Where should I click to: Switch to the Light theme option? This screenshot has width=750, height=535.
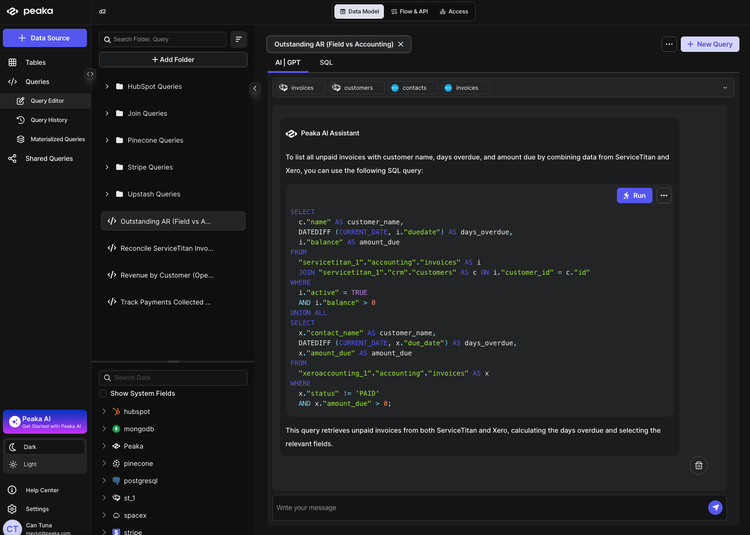[29, 464]
